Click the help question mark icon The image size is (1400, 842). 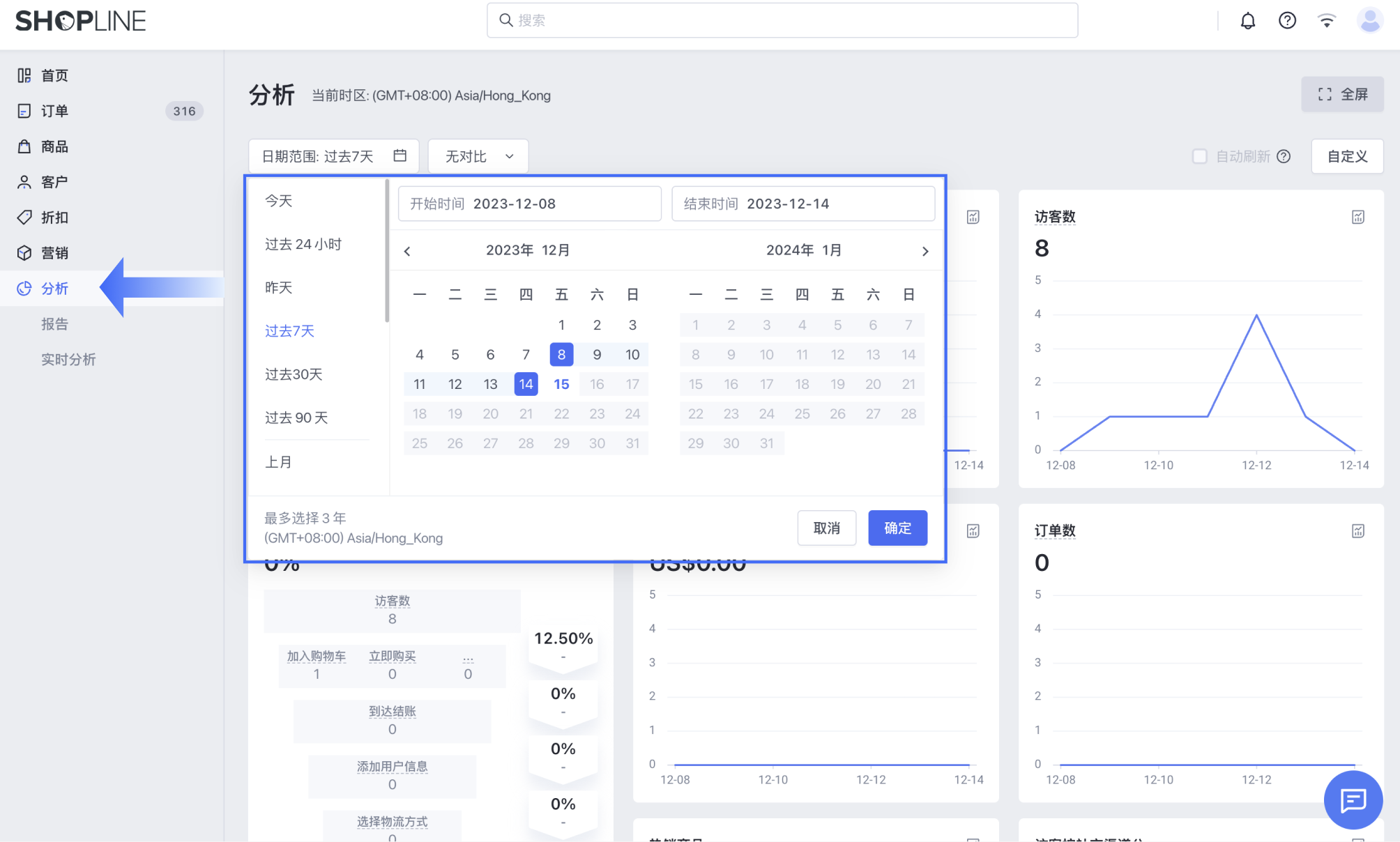click(1286, 20)
